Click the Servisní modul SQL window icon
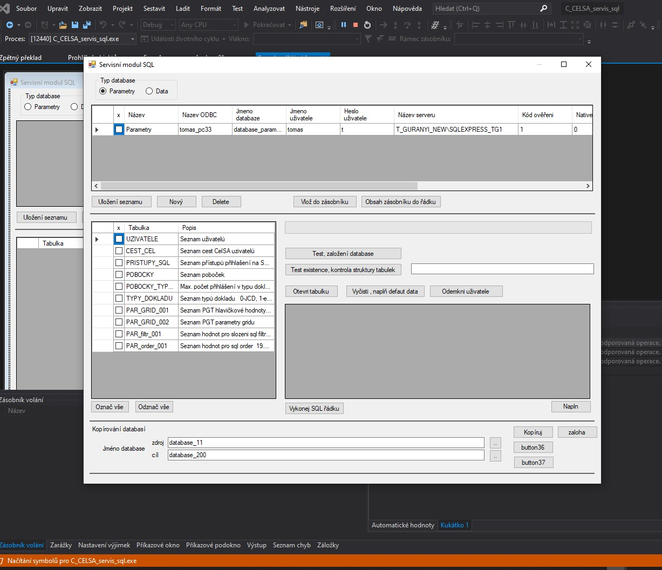 [x=92, y=64]
